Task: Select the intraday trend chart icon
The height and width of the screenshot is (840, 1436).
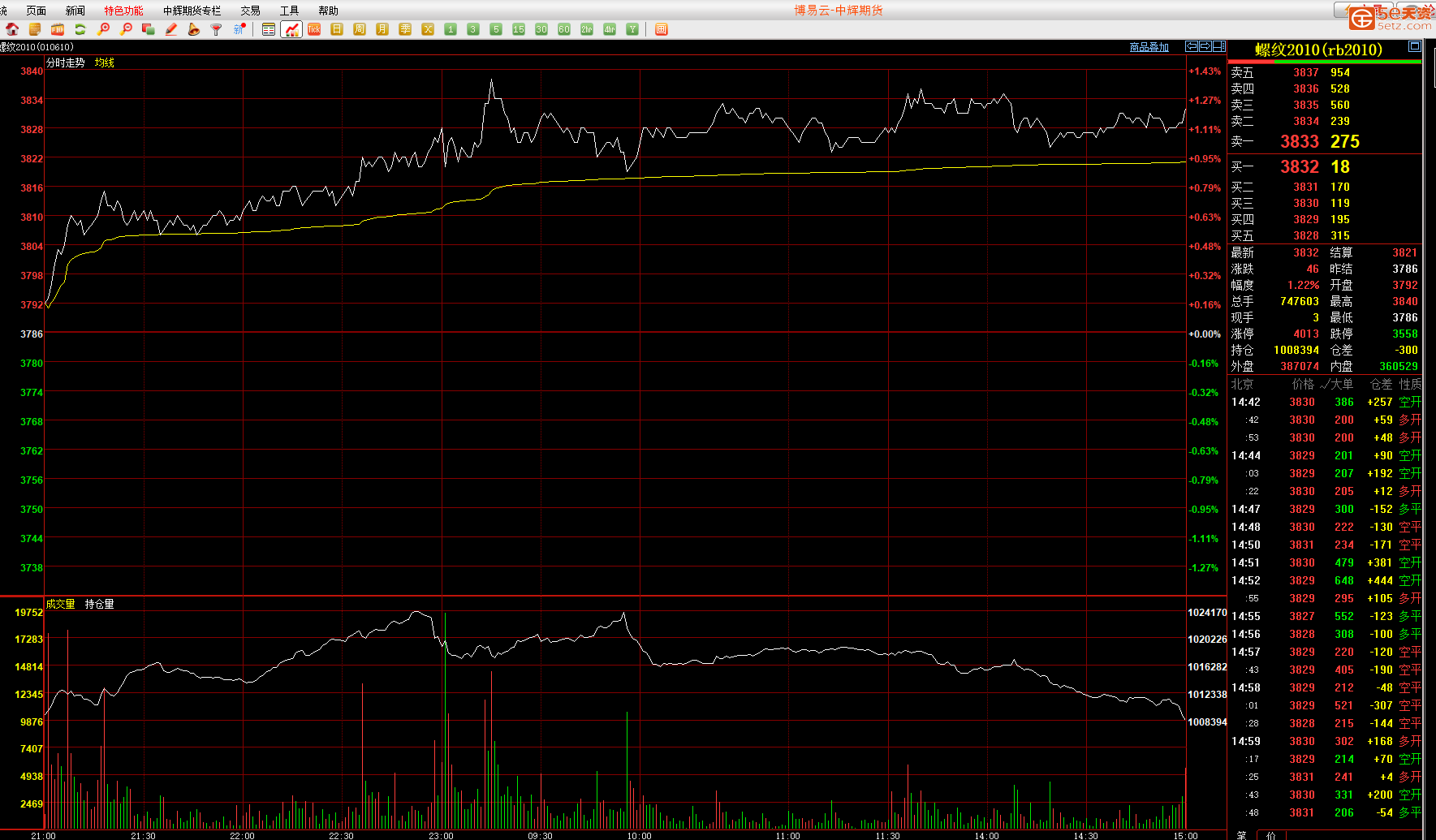Action: click(291, 29)
